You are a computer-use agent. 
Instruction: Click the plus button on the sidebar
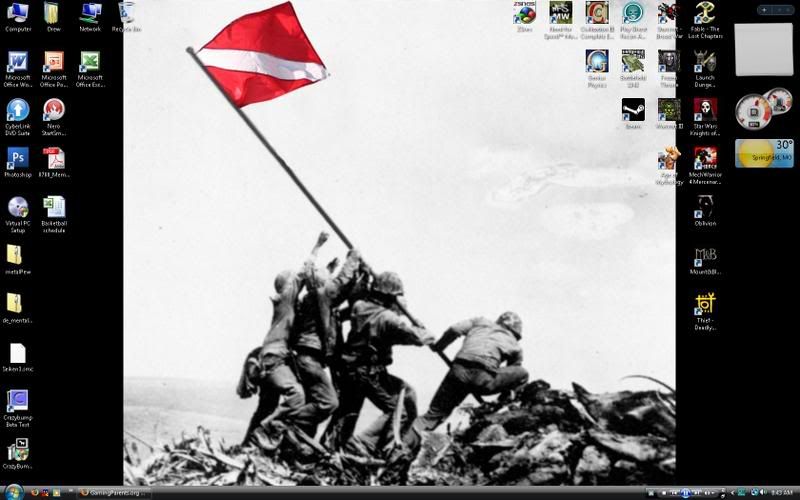tap(764, 10)
